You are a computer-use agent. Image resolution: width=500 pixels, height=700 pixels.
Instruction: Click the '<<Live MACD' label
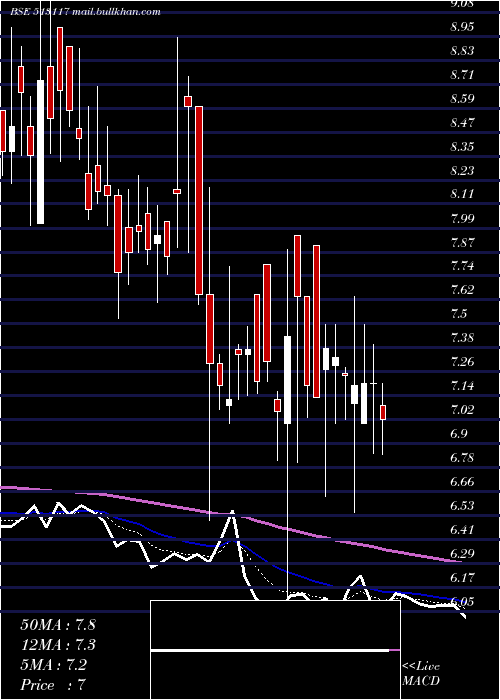click(421, 673)
